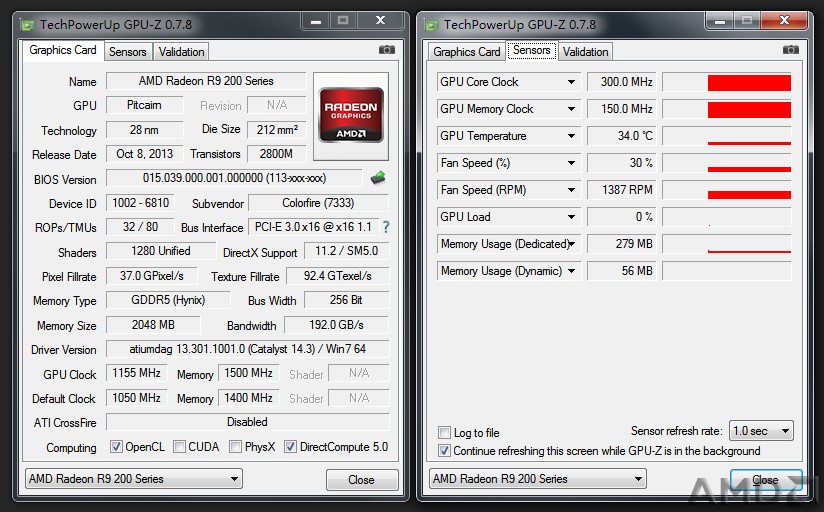
Task: Click Close button in Sensors window
Action: click(x=766, y=479)
